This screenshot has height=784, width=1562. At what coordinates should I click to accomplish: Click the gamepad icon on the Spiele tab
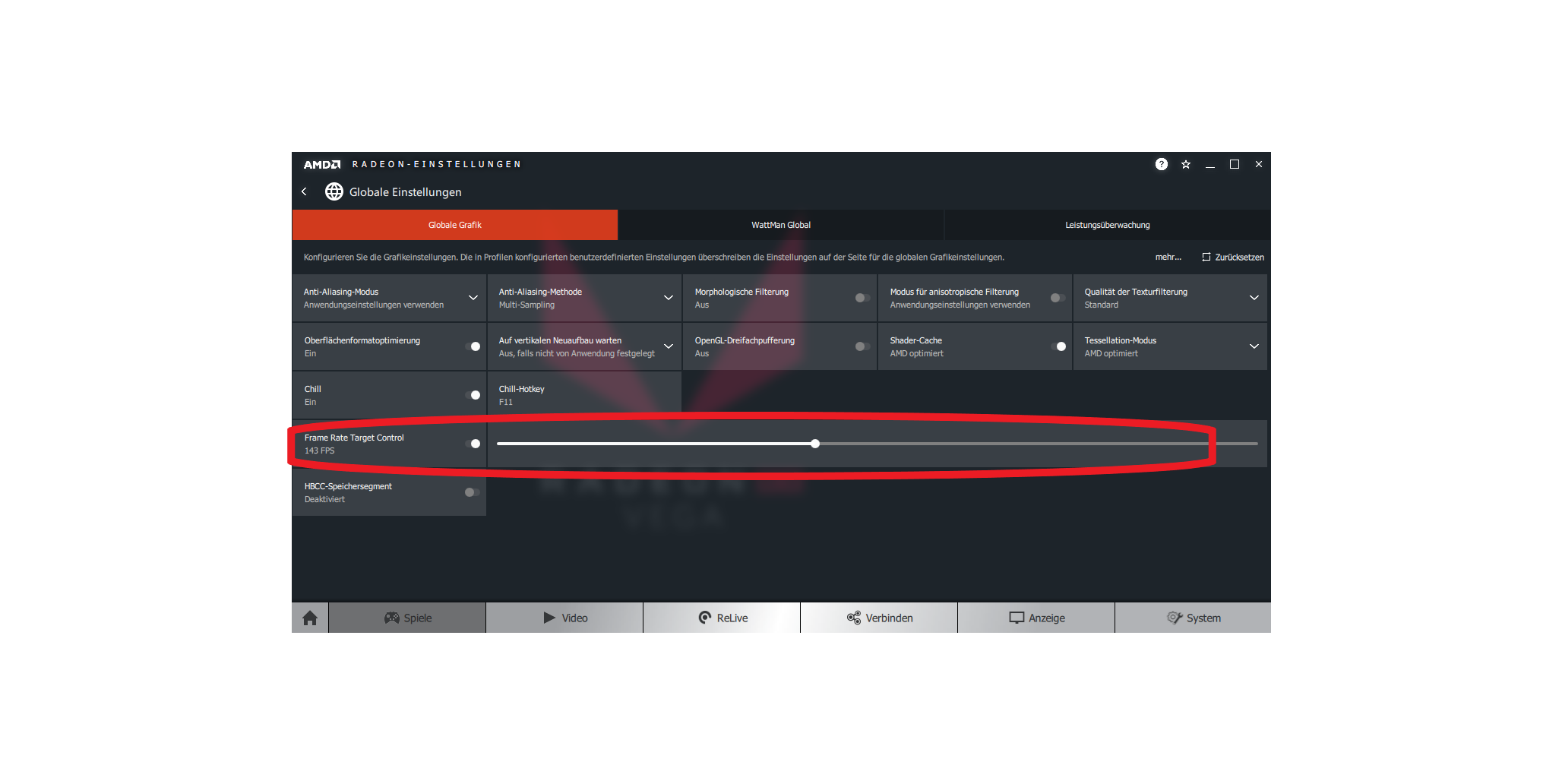392,618
